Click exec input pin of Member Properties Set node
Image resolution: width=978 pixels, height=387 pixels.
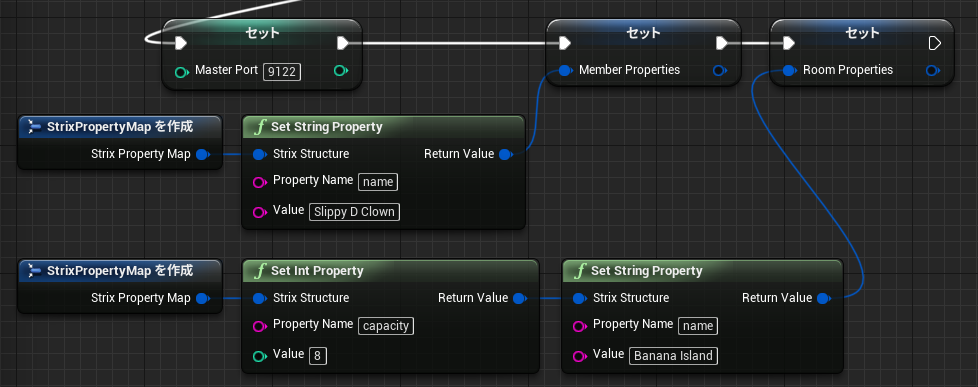[x=564, y=43]
